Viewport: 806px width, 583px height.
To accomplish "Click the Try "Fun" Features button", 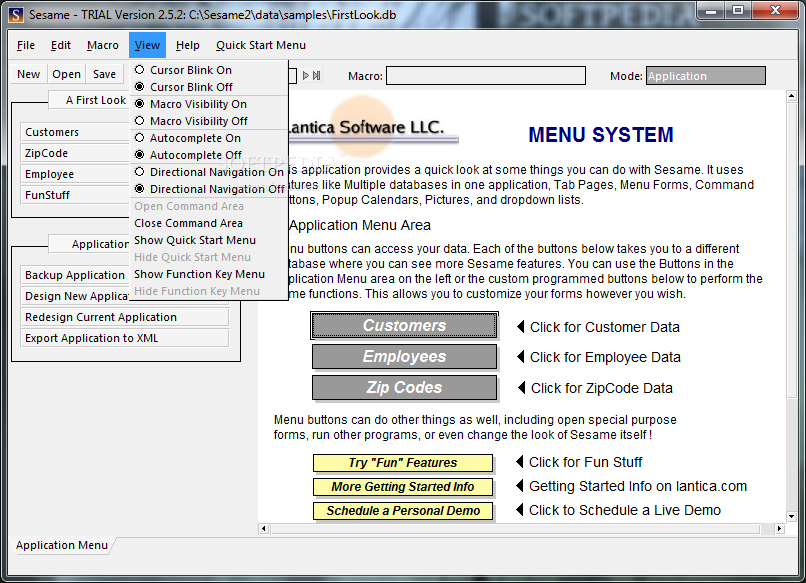I will 403,463.
